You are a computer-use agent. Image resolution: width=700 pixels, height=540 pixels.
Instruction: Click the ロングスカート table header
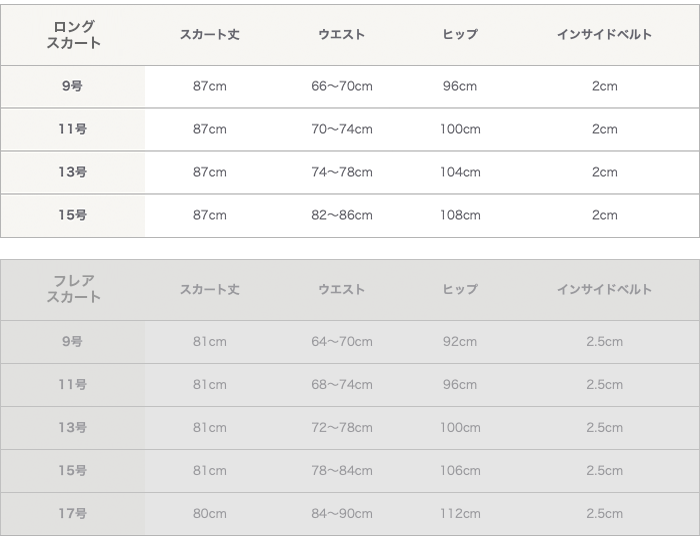73,35
